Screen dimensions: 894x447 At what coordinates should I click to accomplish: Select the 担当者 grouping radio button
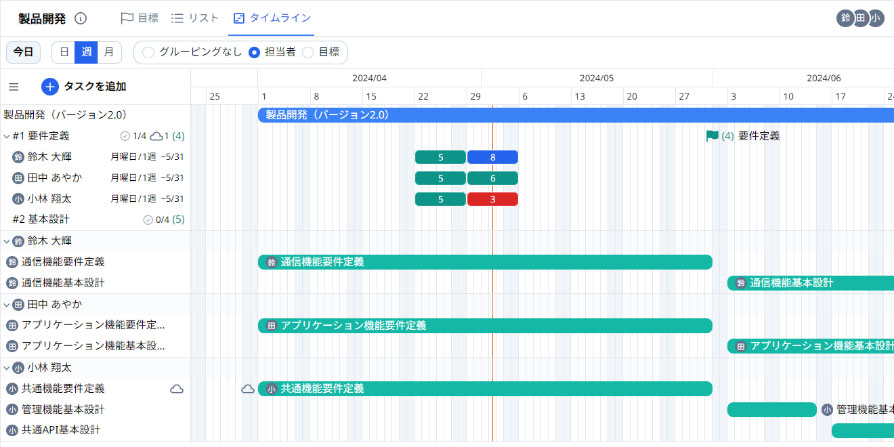click(254, 52)
